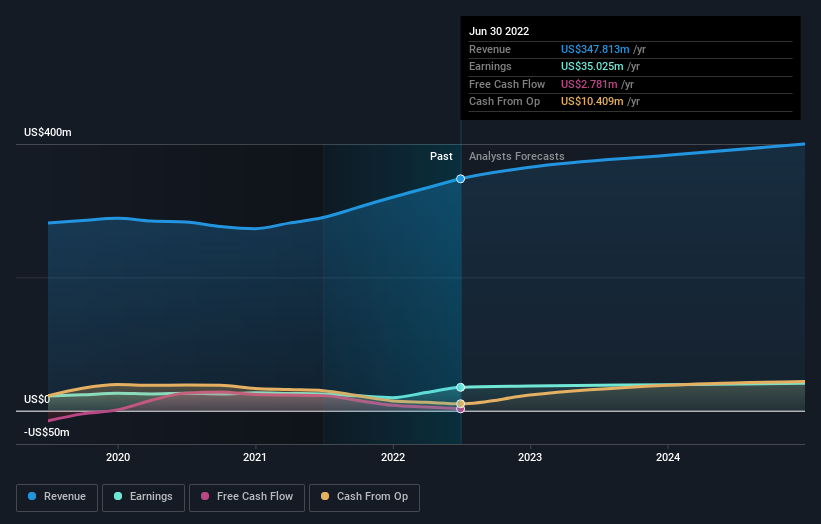Click the 2024 x-axis label

[668, 457]
